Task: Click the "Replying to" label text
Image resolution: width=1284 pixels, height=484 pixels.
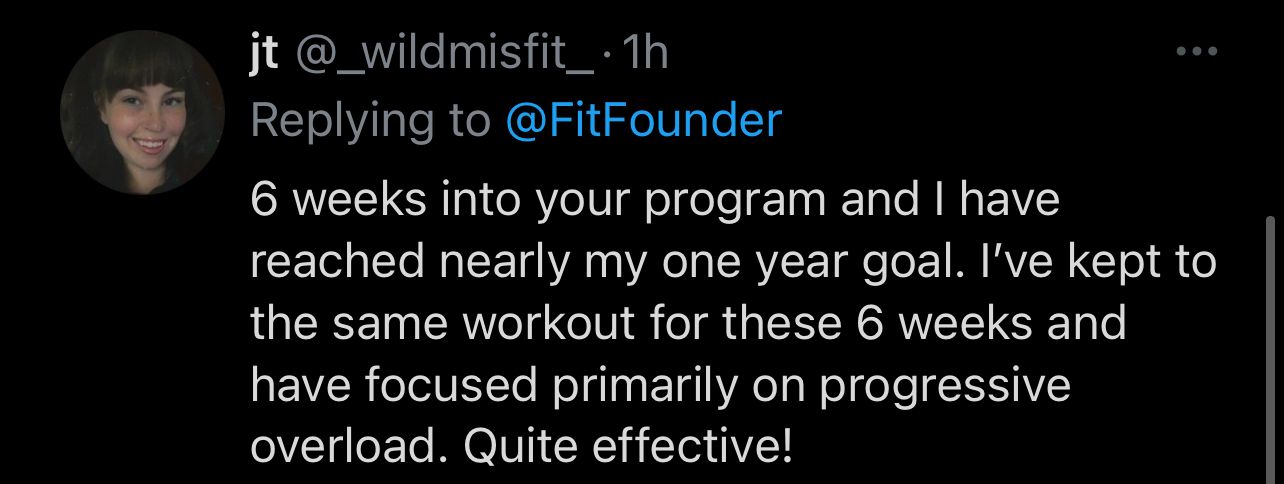Action: (x=370, y=120)
